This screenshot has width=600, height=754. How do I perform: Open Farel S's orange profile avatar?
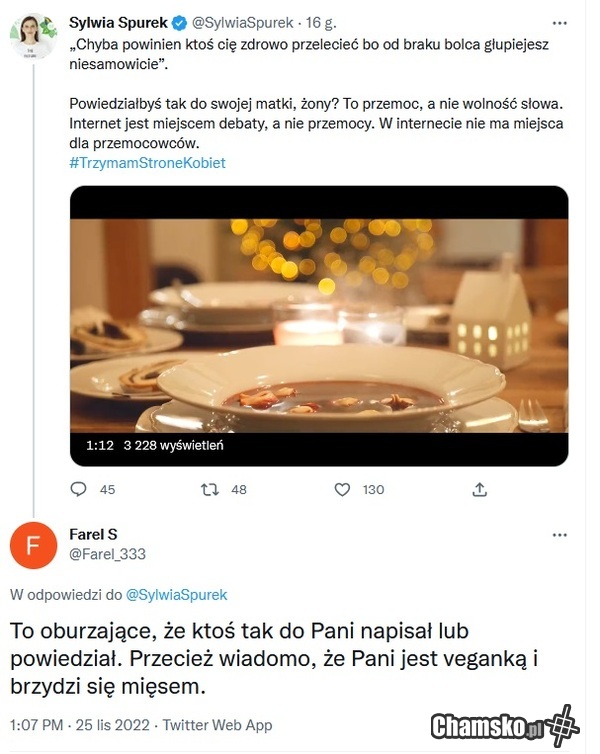click(x=33, y=544)
